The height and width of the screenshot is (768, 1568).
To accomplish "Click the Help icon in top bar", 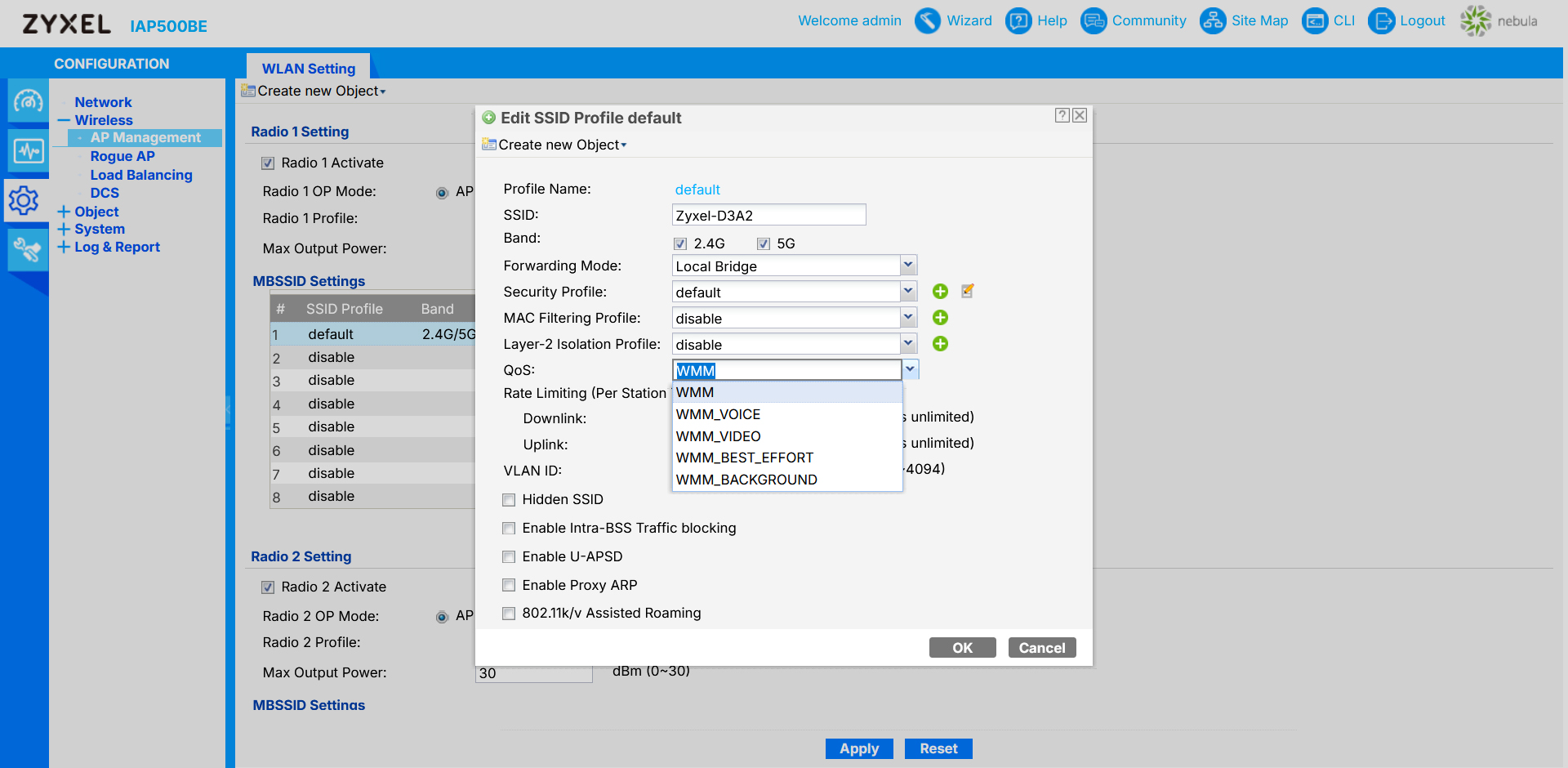I will pos(1018,20).
